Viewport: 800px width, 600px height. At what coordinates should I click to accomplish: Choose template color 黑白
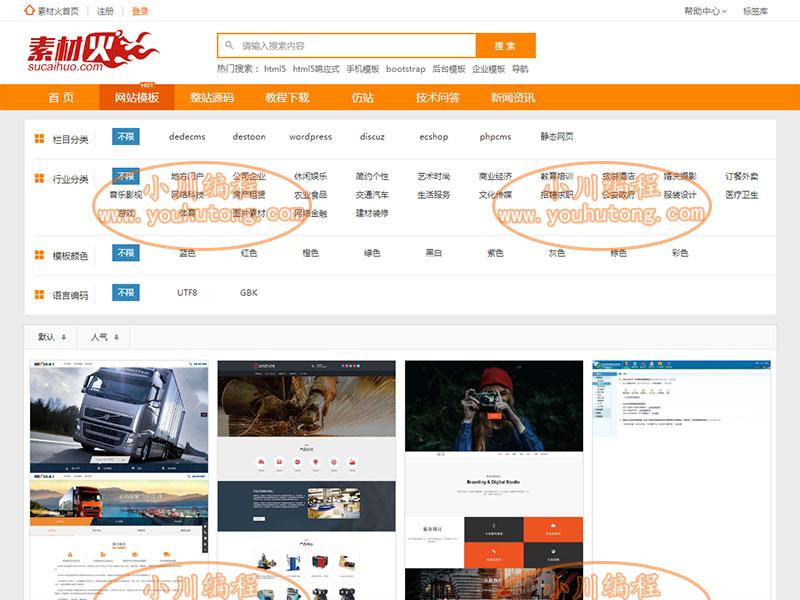pyautogui.click(x=434, y=253)
